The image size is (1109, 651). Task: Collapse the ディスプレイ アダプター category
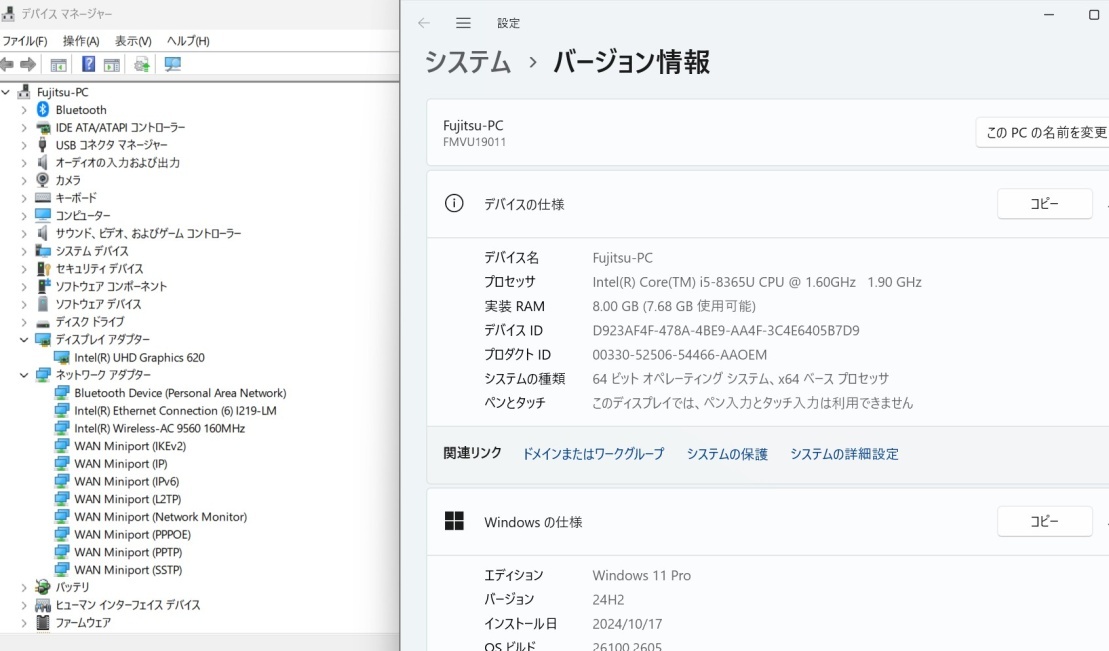click(x=24, y=340)
